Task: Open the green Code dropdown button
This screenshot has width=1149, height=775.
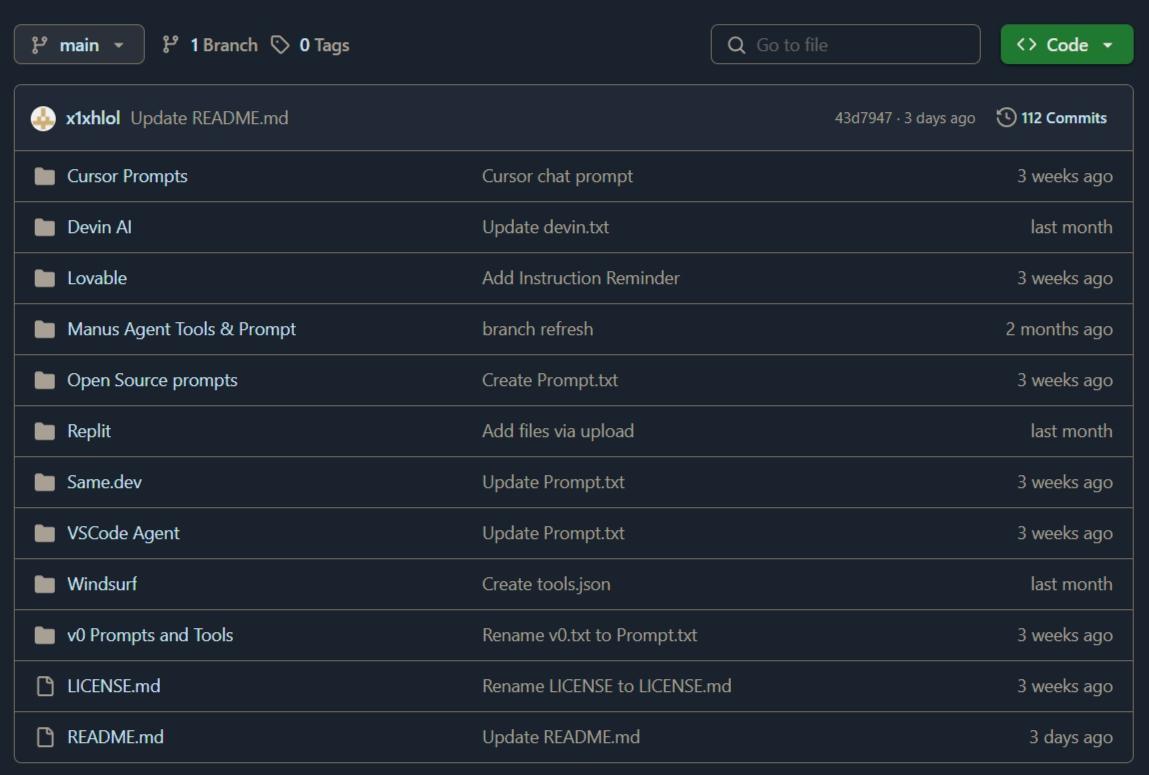Action: pos(1066,45)
